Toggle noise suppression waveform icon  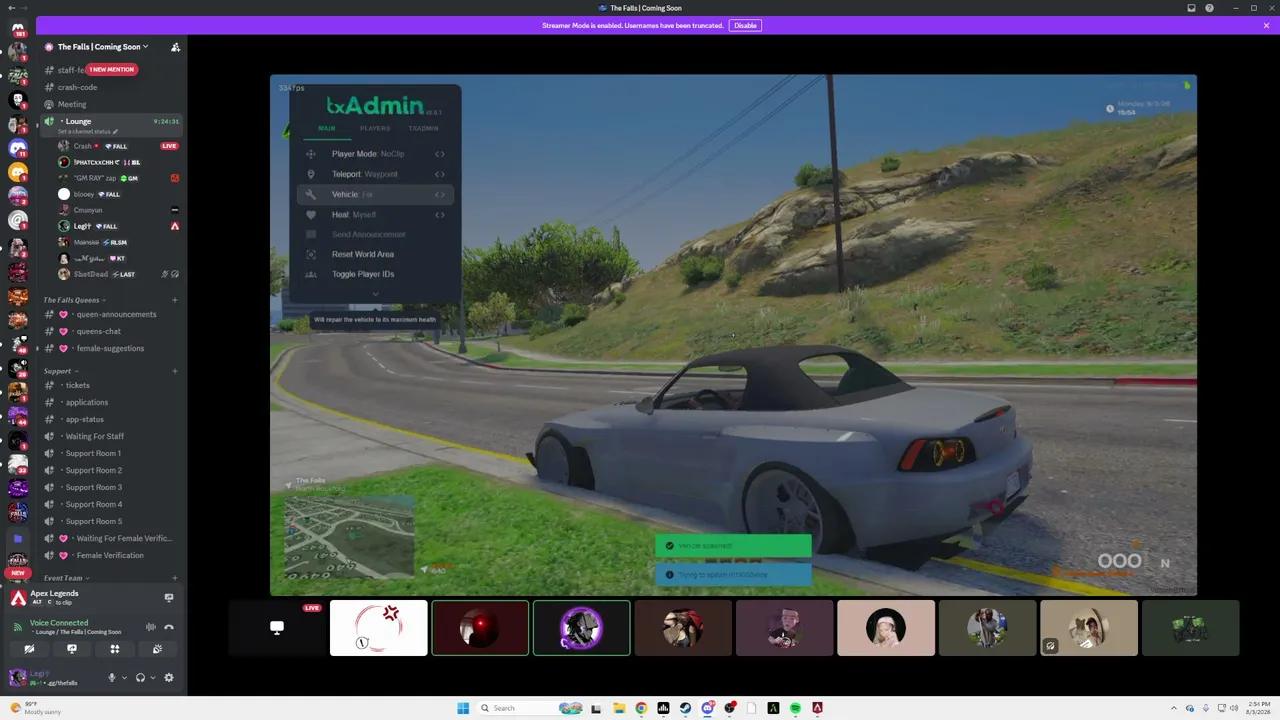(x=150, y=627)
